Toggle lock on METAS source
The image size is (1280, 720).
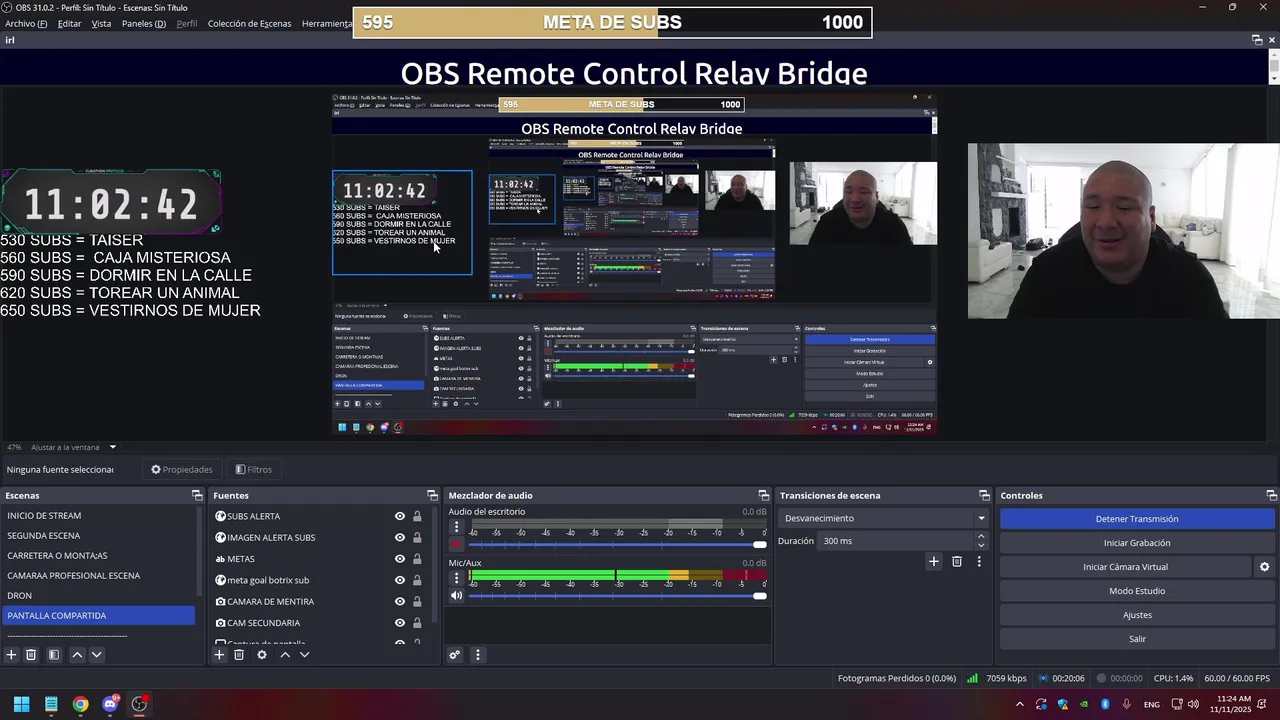(x=417, y=559)
